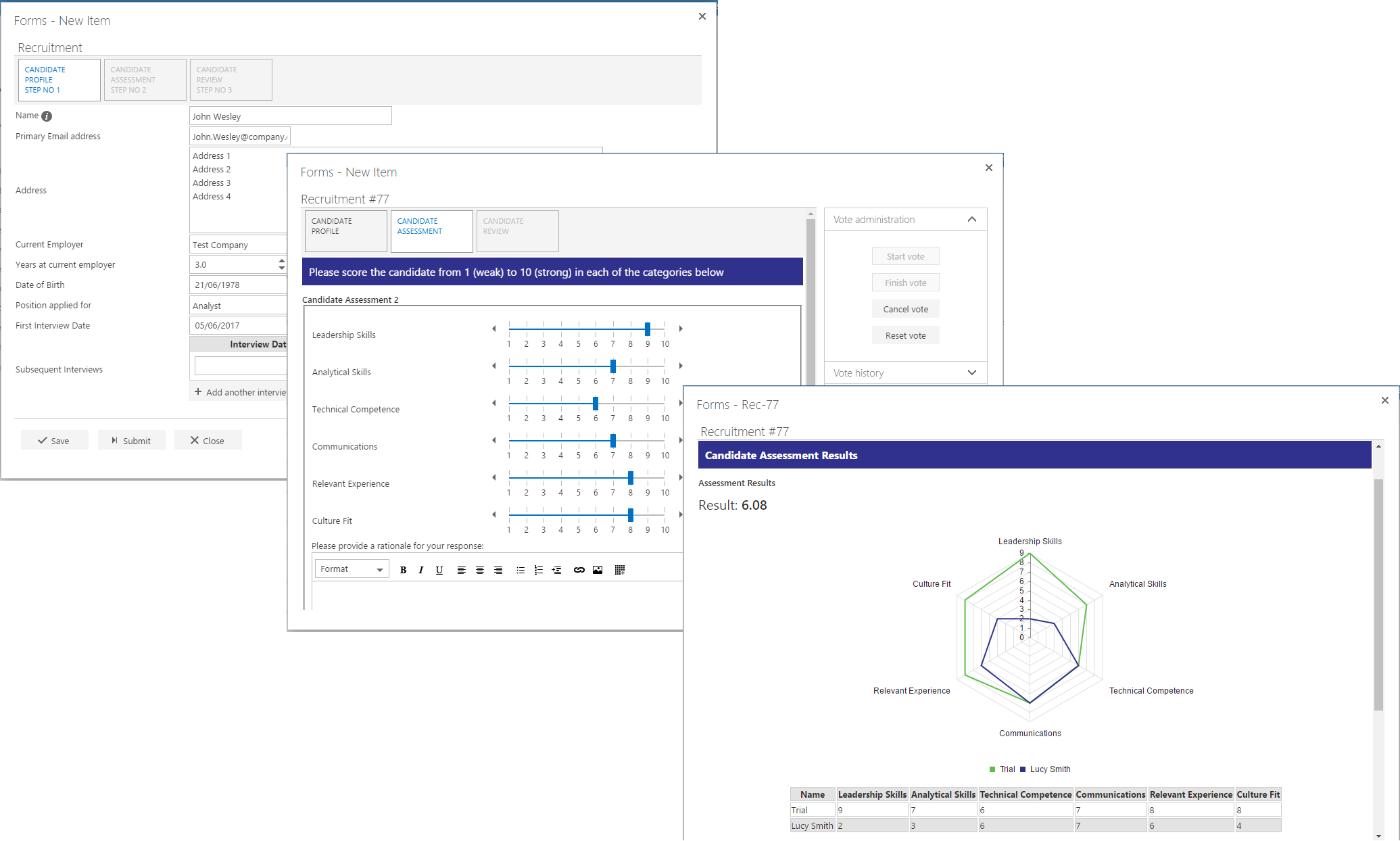Click the Relevant Experience slider handle
The height and width of the screenshot is (841, 1400).
(631, 477)
